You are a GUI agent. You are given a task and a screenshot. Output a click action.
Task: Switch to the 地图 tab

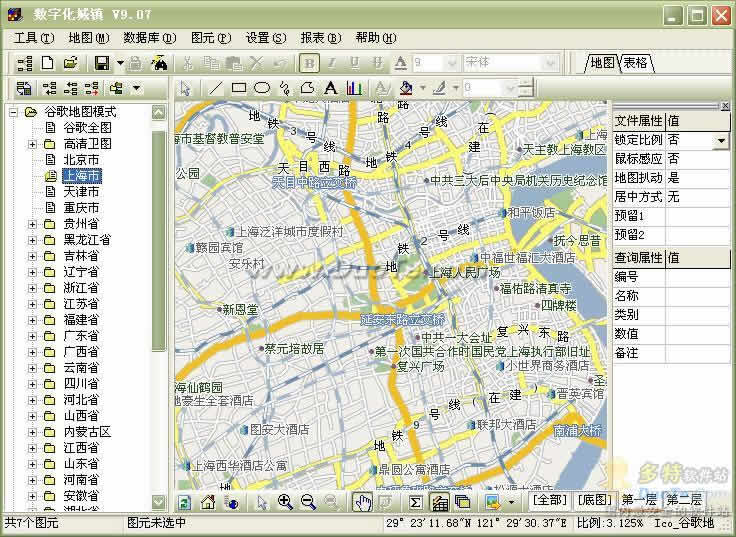click(x=602, y=63)
